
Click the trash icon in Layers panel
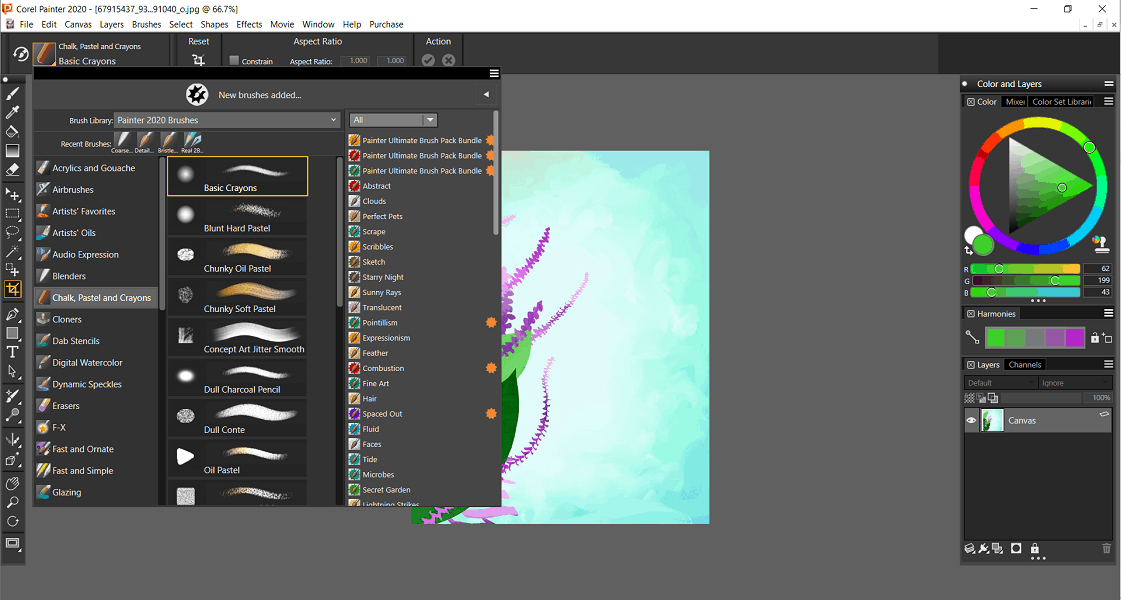pos(1106,549)
